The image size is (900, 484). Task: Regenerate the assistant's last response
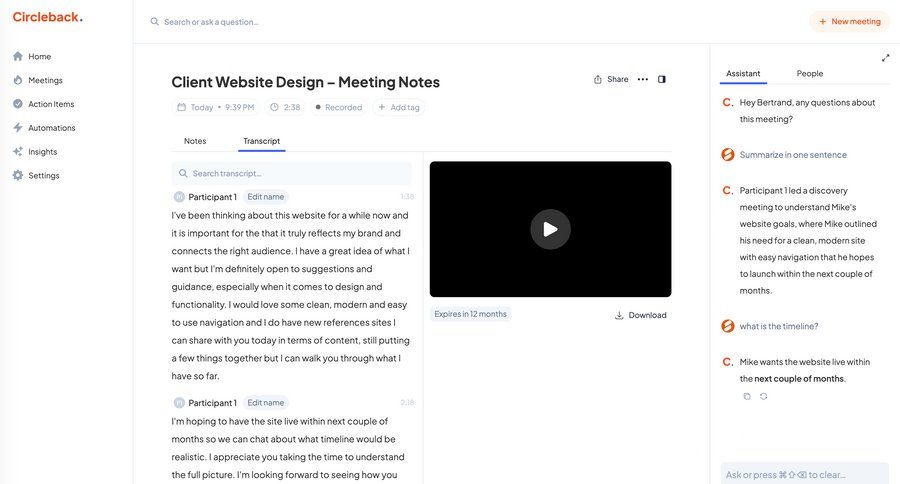[x=764, y=397]
